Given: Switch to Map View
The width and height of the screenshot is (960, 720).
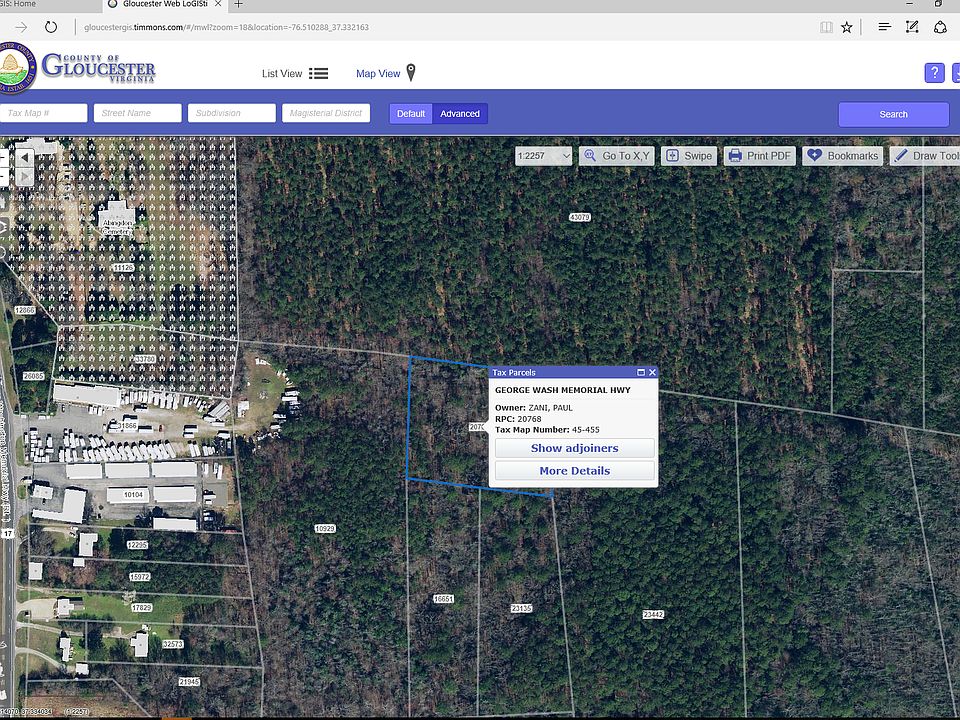Looking at the screenshot, I should pos(386,73).
